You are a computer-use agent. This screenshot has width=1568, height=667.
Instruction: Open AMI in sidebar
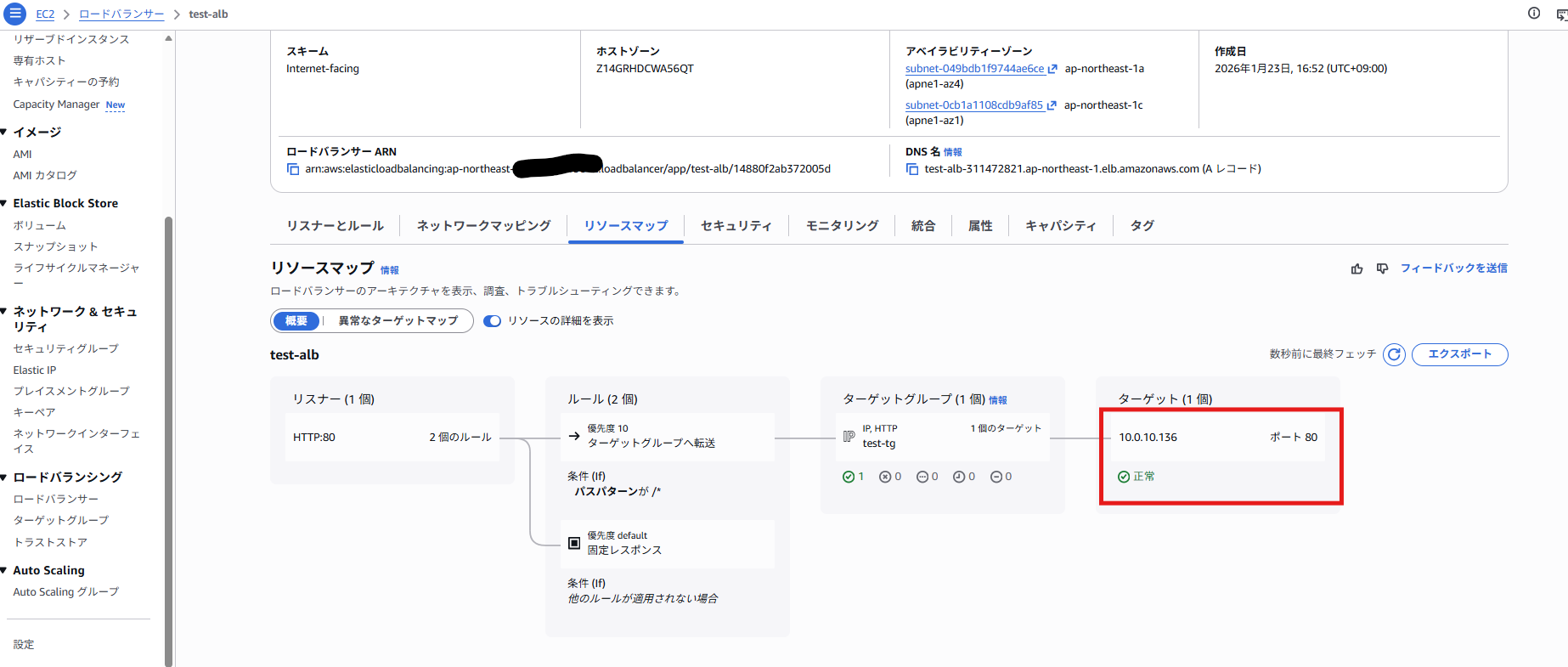[22, 155]
